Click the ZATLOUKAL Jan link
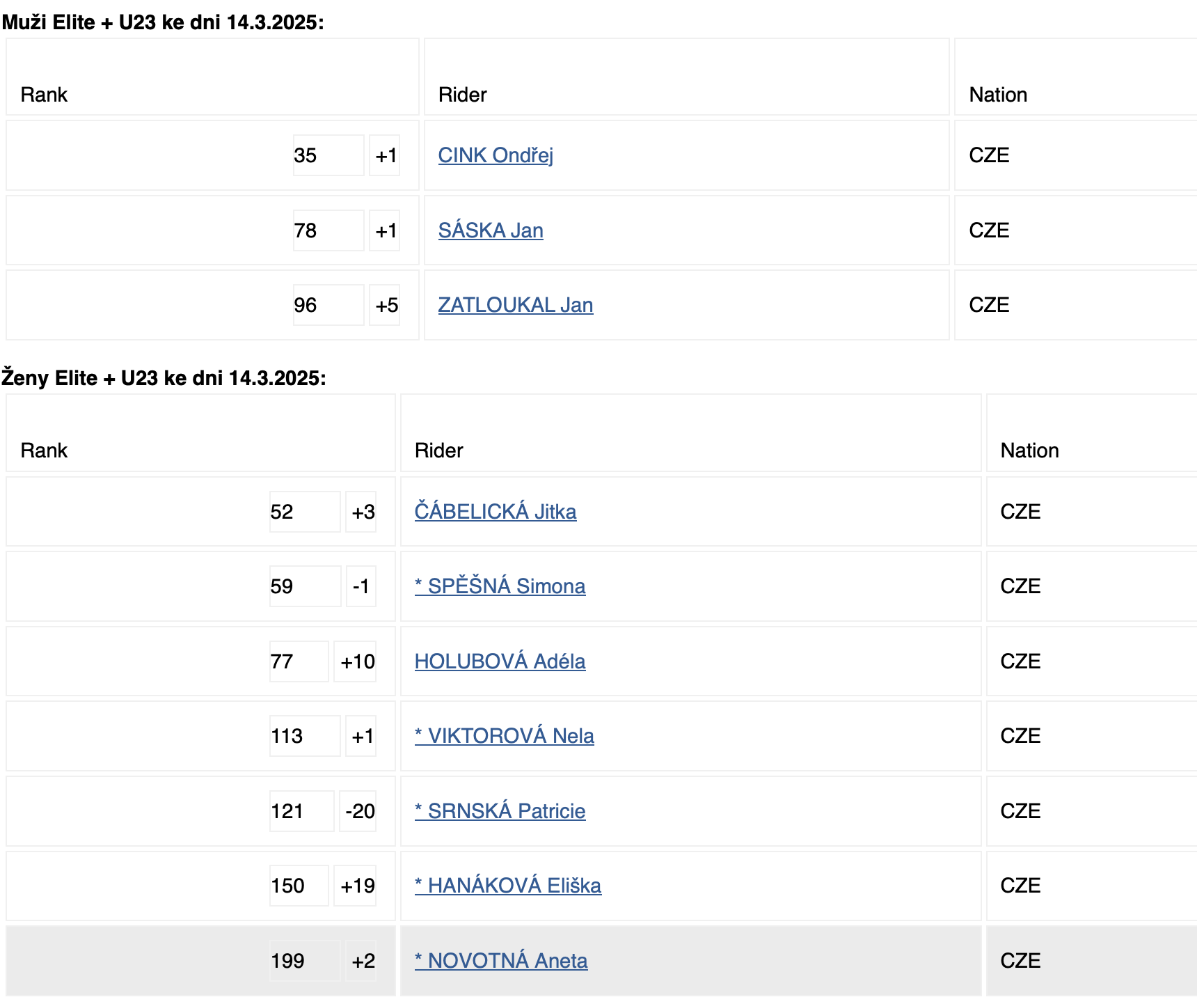 [x=516, y=305]
